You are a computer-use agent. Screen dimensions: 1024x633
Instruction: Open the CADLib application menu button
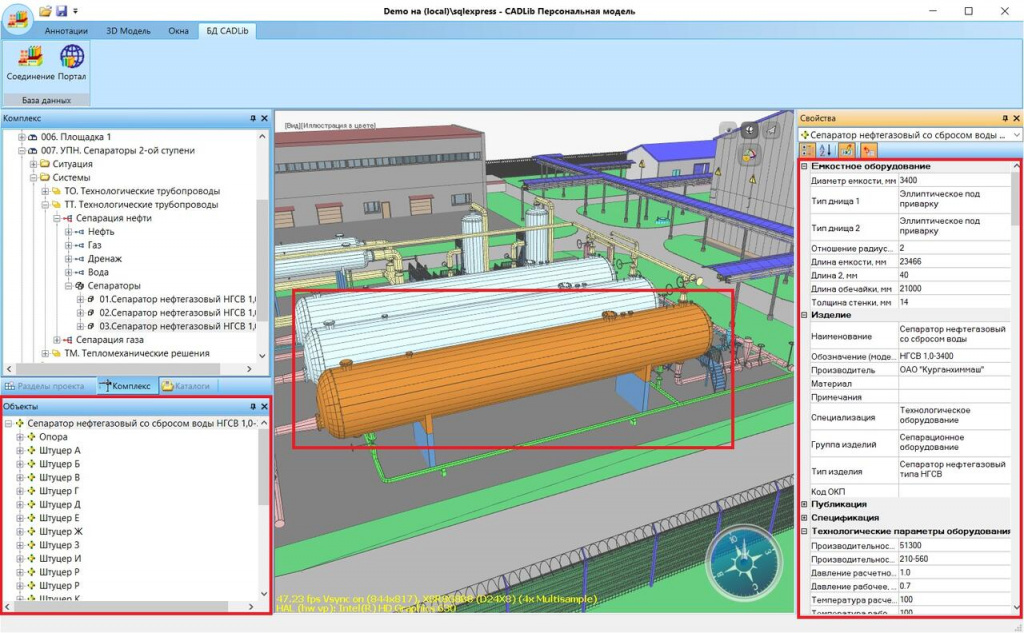click(18, 18)
